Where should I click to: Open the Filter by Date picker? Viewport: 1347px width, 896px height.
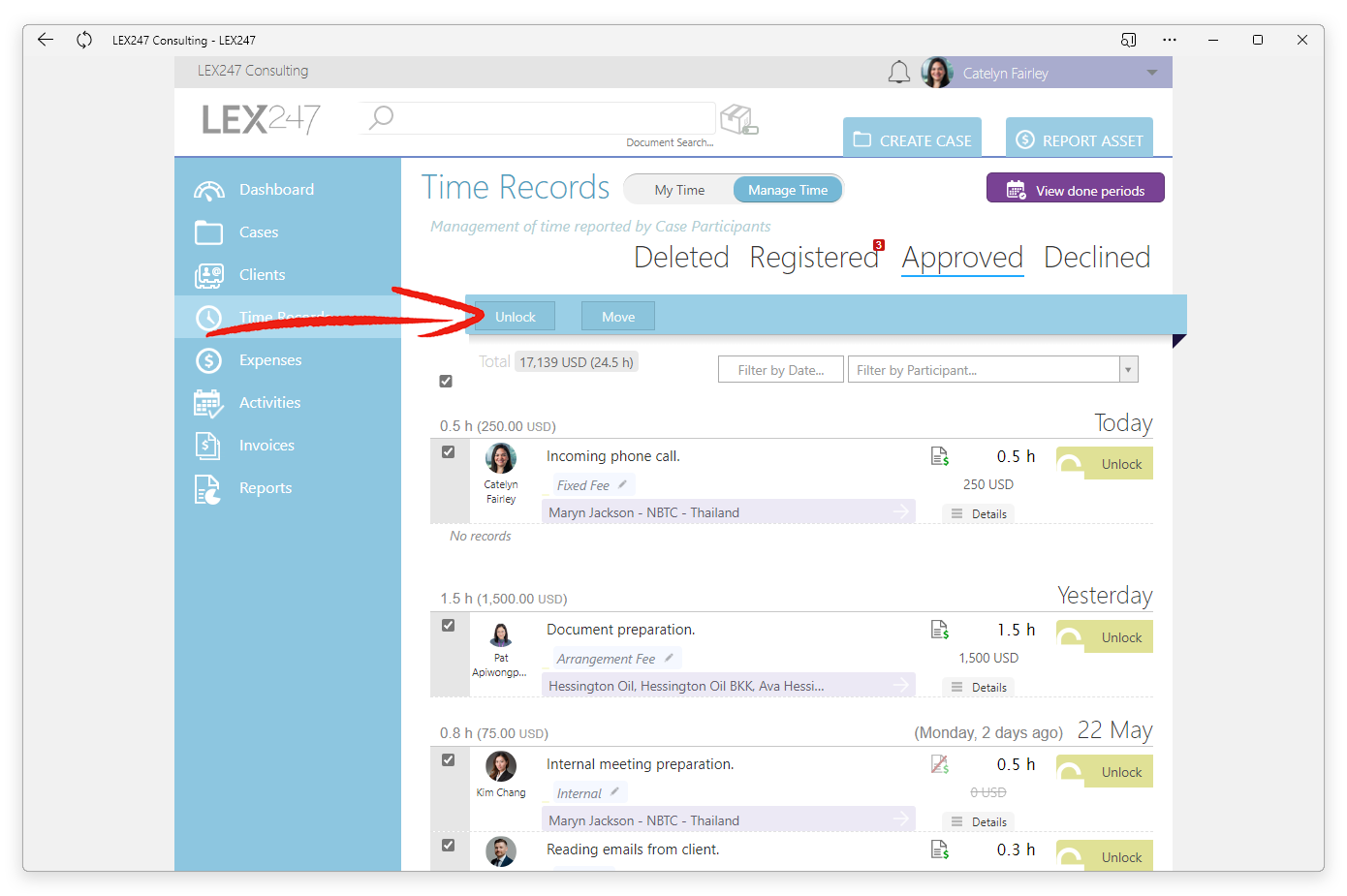pos(781,370)
